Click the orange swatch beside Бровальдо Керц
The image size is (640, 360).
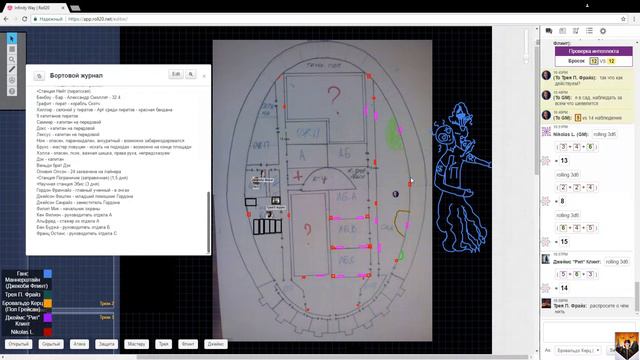click(48, 303)
